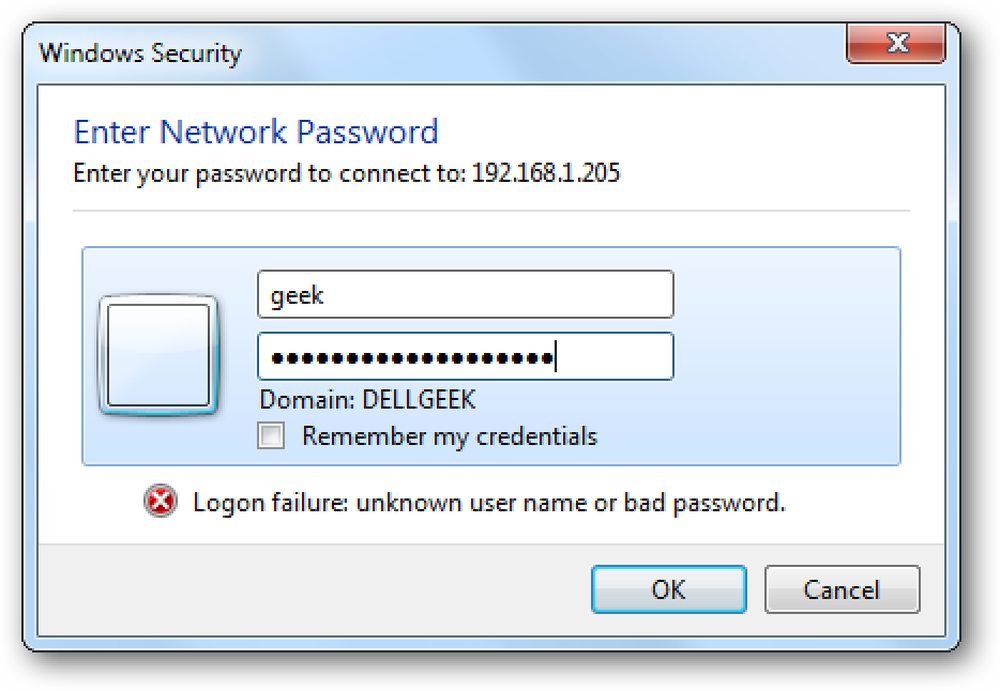This screenshot has height=691, width=1000.
Task: Click the red error icon beside Logon failure
Action: [x=160, y=501]
